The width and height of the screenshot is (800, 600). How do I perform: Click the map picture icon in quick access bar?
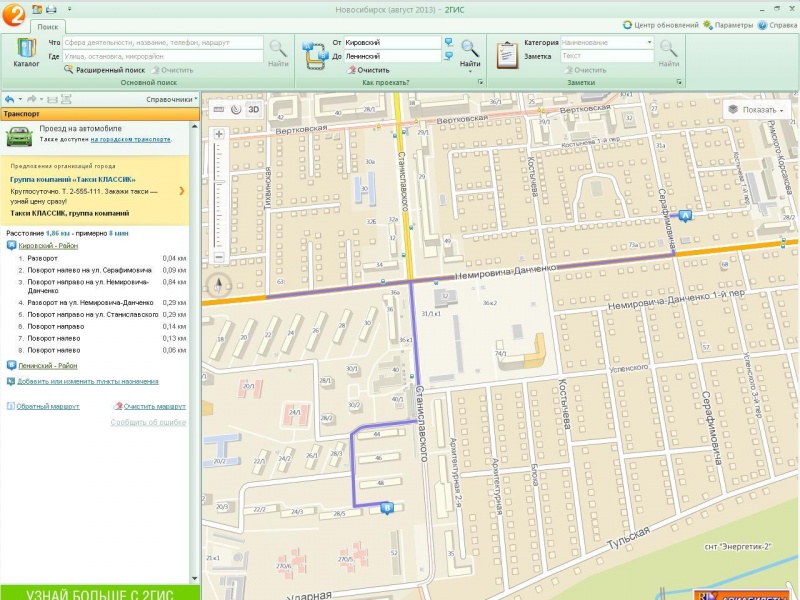[37, 9]
